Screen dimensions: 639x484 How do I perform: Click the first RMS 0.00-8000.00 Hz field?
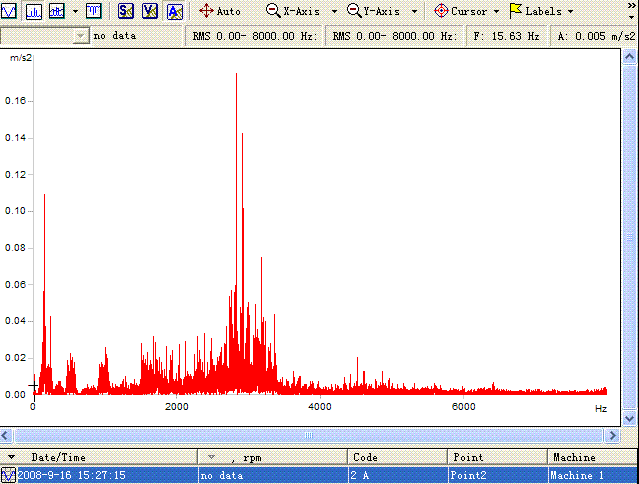pyautogui.click(x=255, y=36)
